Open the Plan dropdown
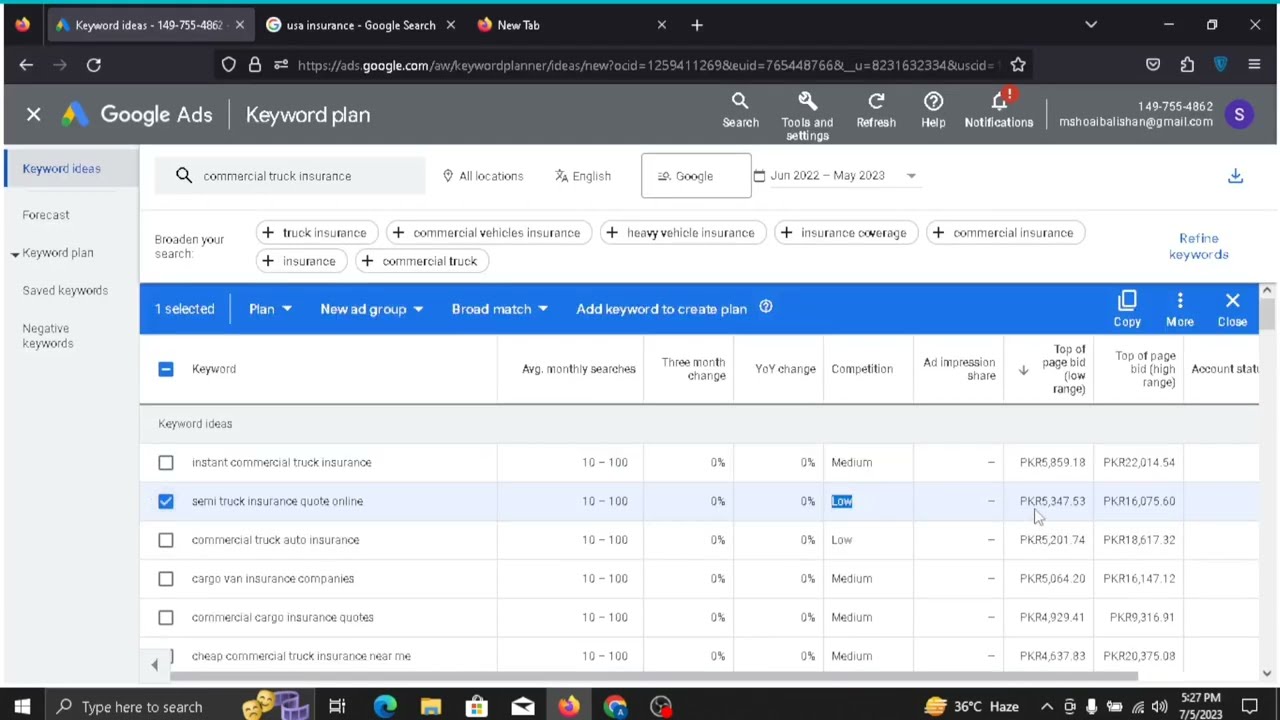The image size is (1280, 720). 270,309
